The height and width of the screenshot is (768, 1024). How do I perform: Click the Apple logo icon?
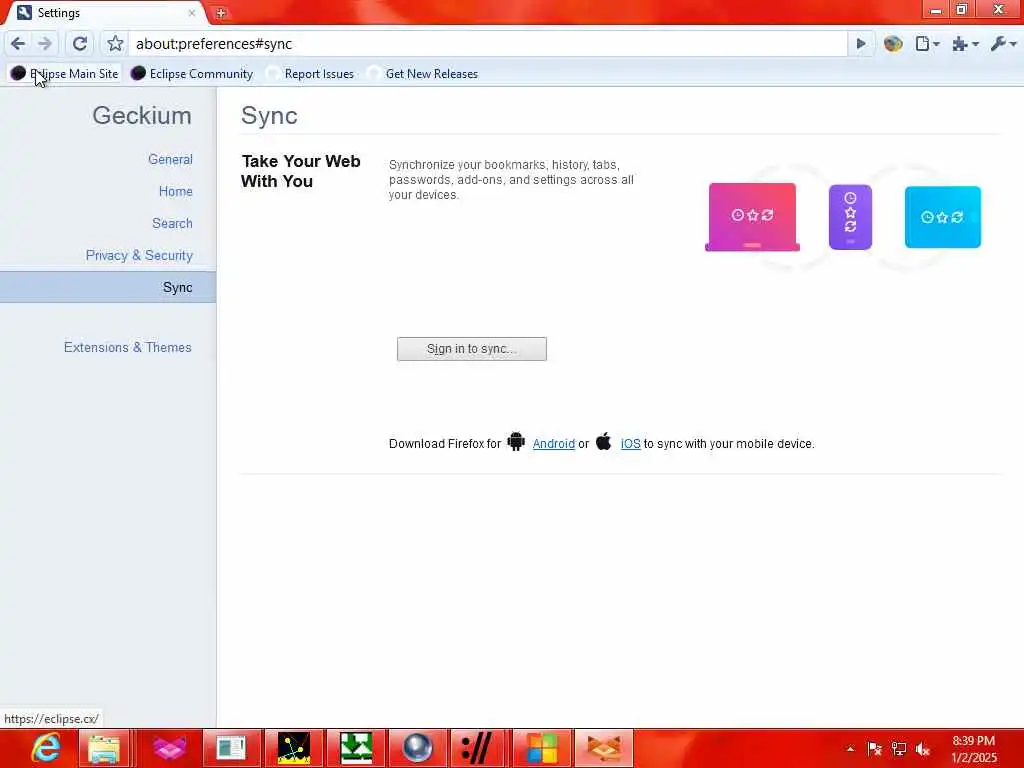(x=603, y=441)
